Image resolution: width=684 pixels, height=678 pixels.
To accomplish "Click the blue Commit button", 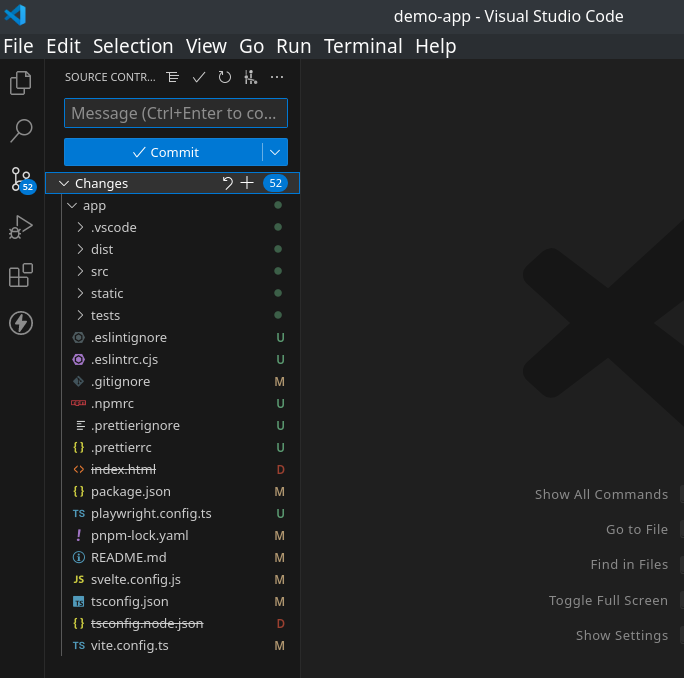I will [x=164, y=152].
